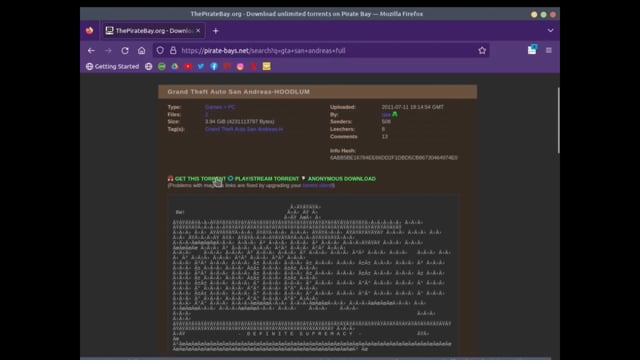640x360 pixels.
Task: Open the Getting Started bookmark
Action: pos(112,67)
